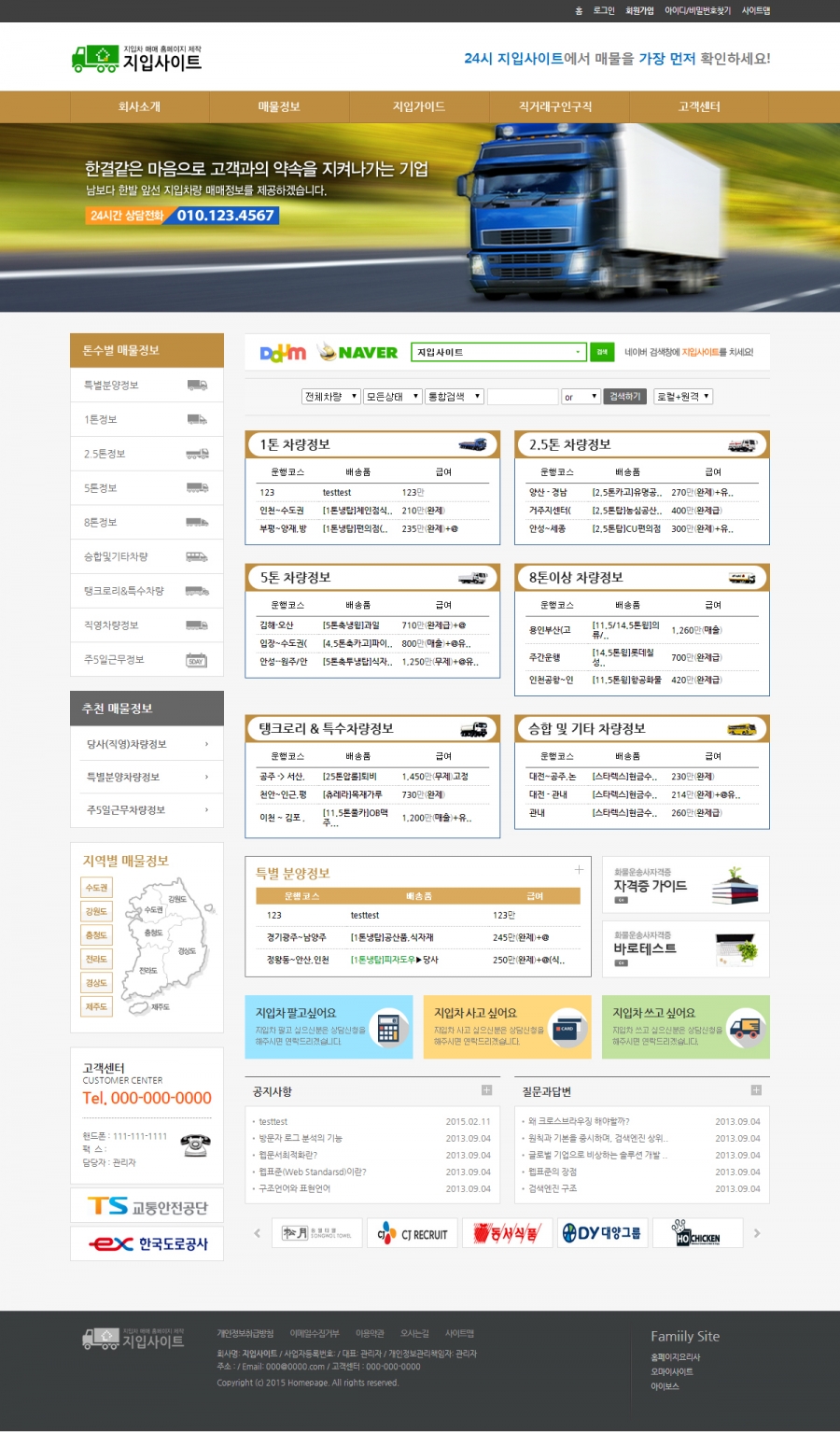Click the plus icon in 질문과답변 header

(x=756, y=1090)
